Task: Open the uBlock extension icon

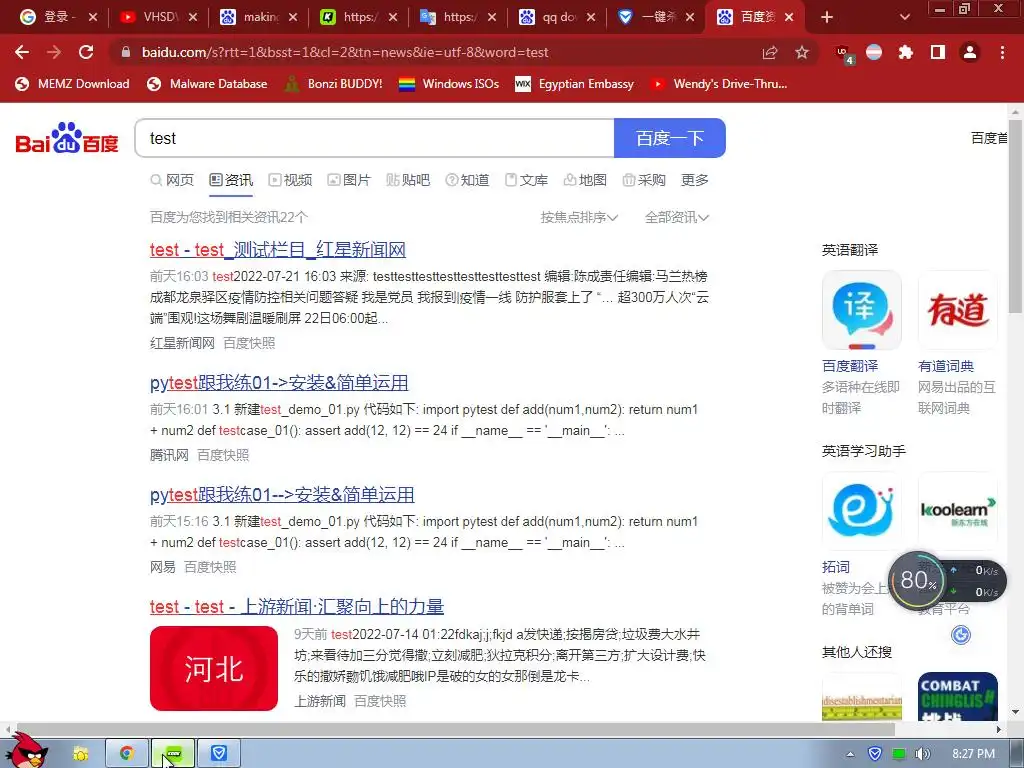Action: pyautogui.click(x=844, y=53)
